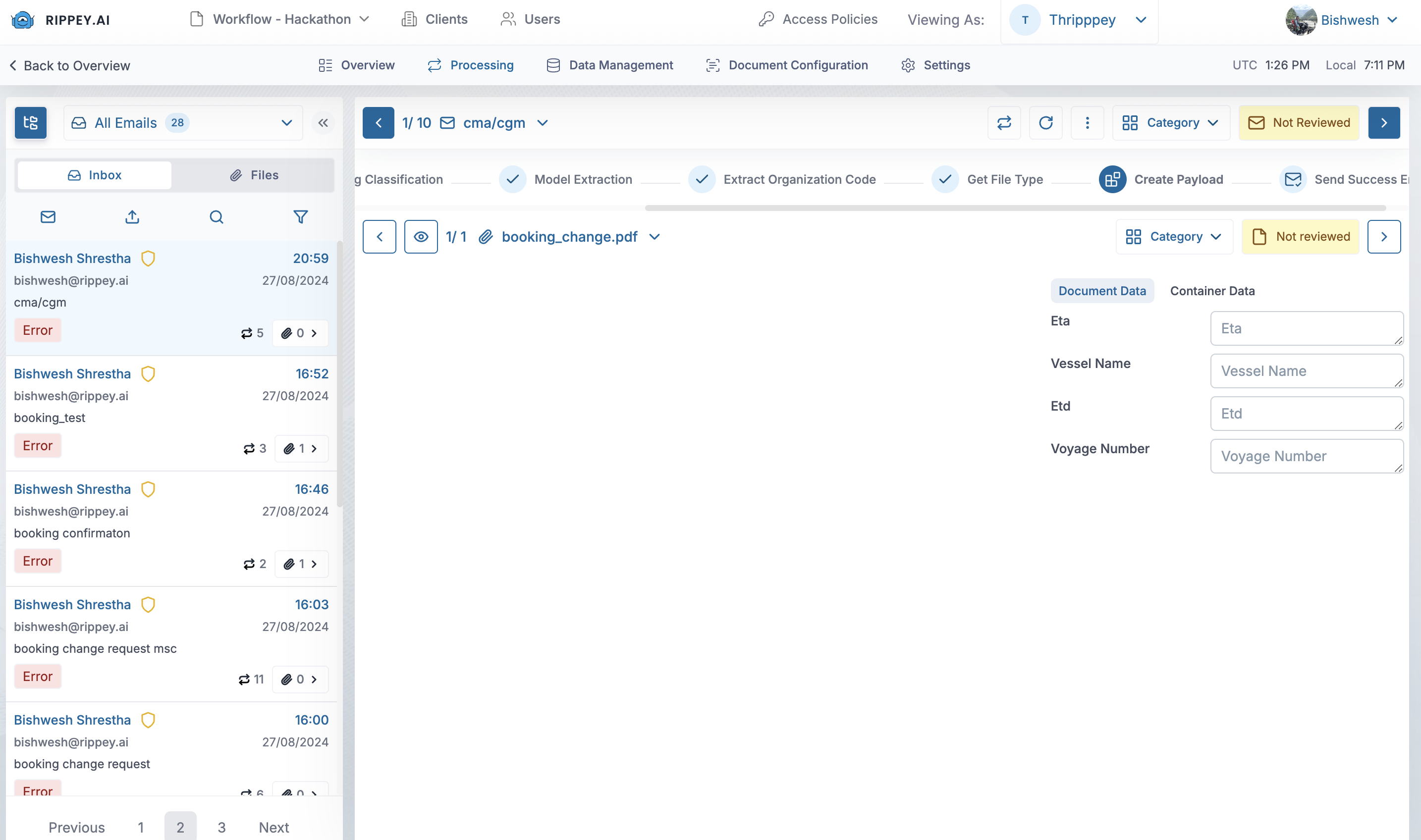Screen dimensions: 1421x840
Task: Switch to the Container Data tab
Action: (1212, 291)
